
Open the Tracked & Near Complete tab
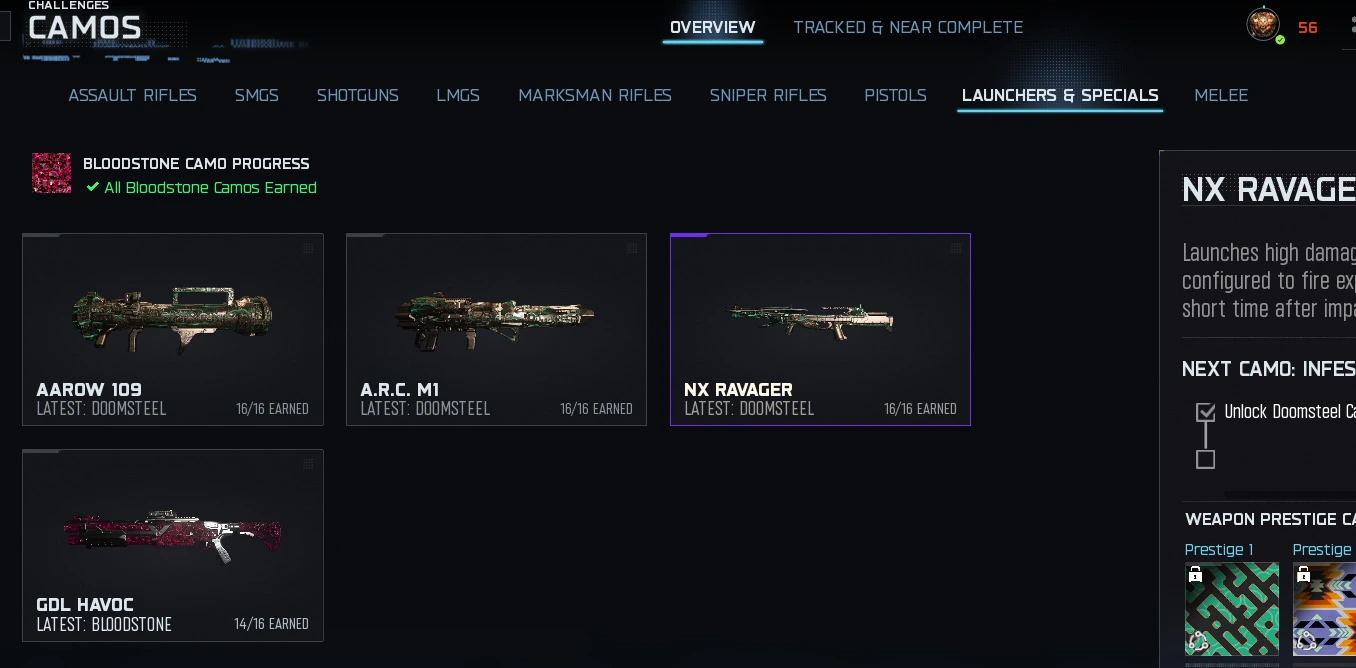pos(908,27)
